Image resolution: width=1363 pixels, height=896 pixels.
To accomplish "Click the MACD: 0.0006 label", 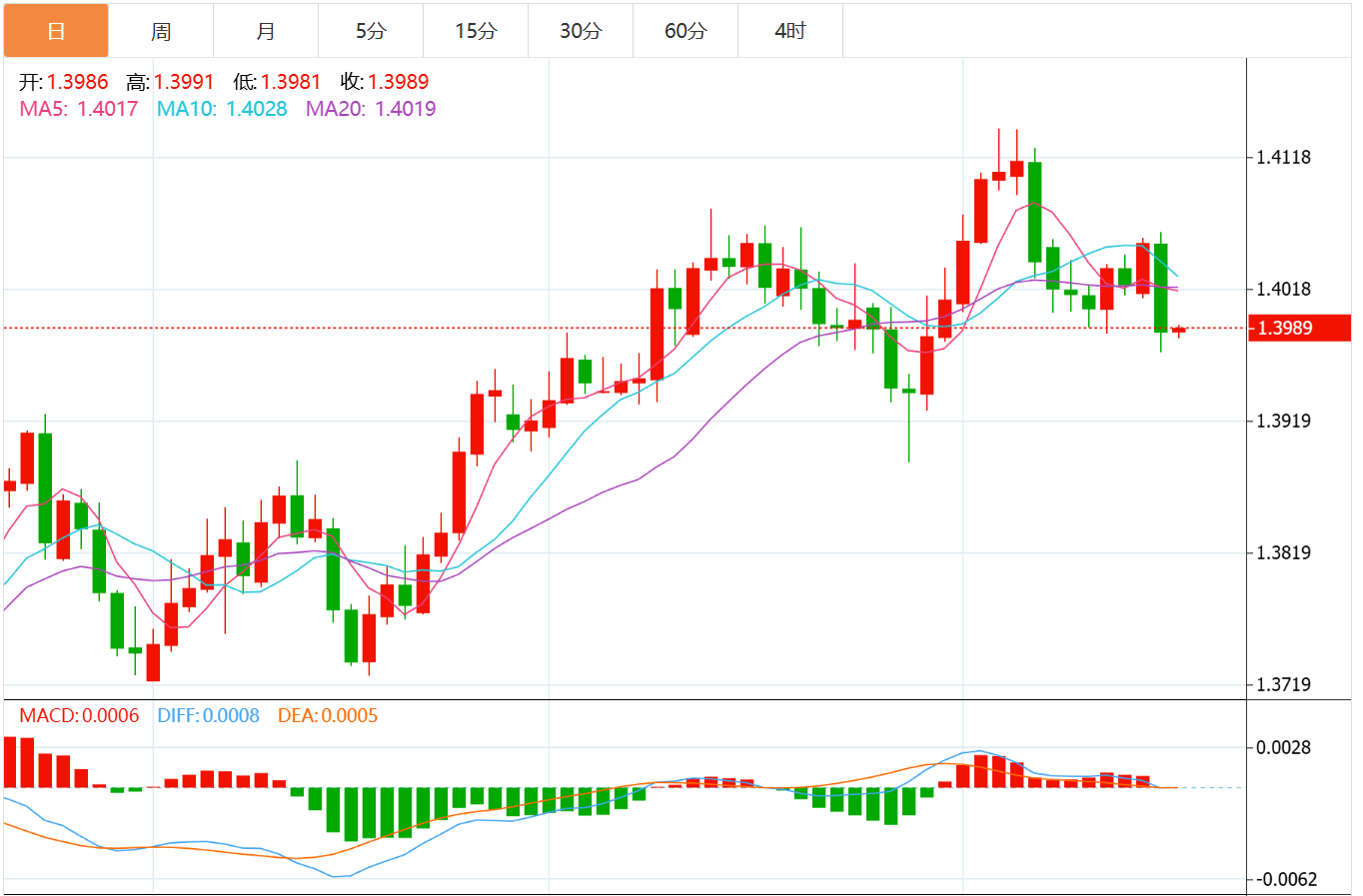I will pos(79,715).
